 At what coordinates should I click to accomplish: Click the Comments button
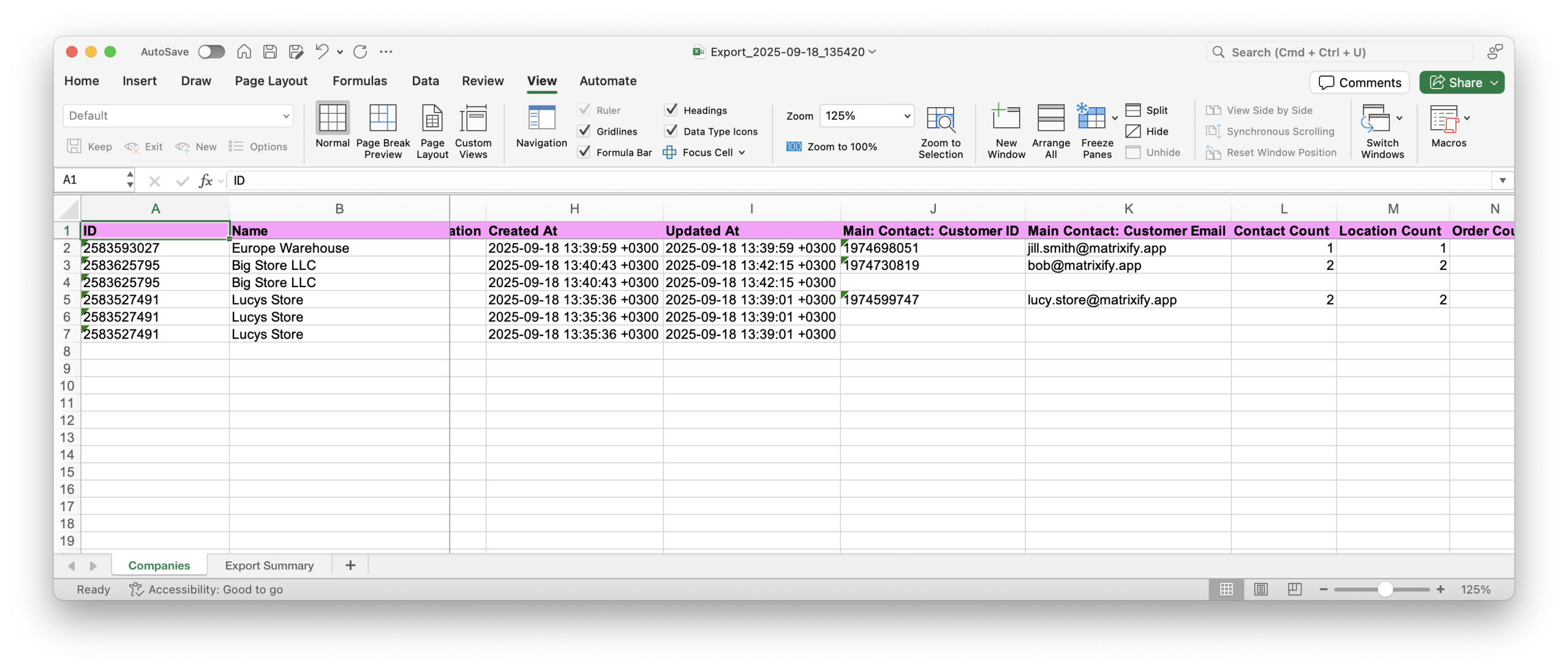pyautogui.click(x=1359, y=83)
